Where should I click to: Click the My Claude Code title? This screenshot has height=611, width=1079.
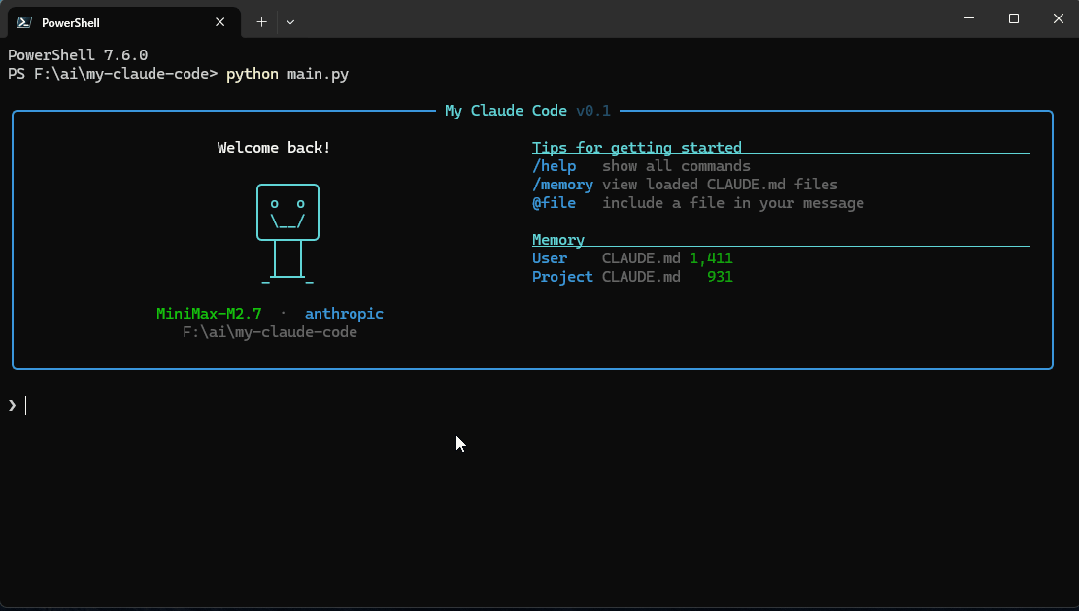click(x=505, y=111)
